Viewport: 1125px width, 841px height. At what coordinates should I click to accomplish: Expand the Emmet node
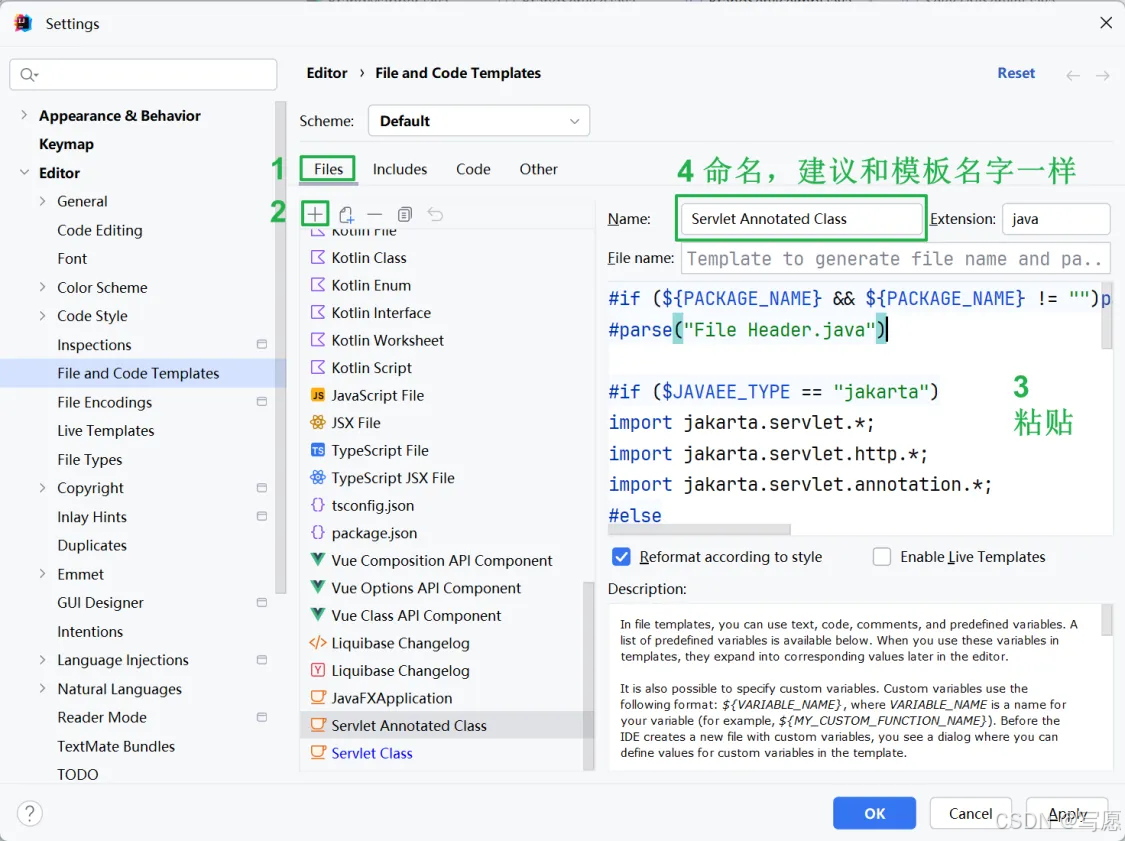42,574
